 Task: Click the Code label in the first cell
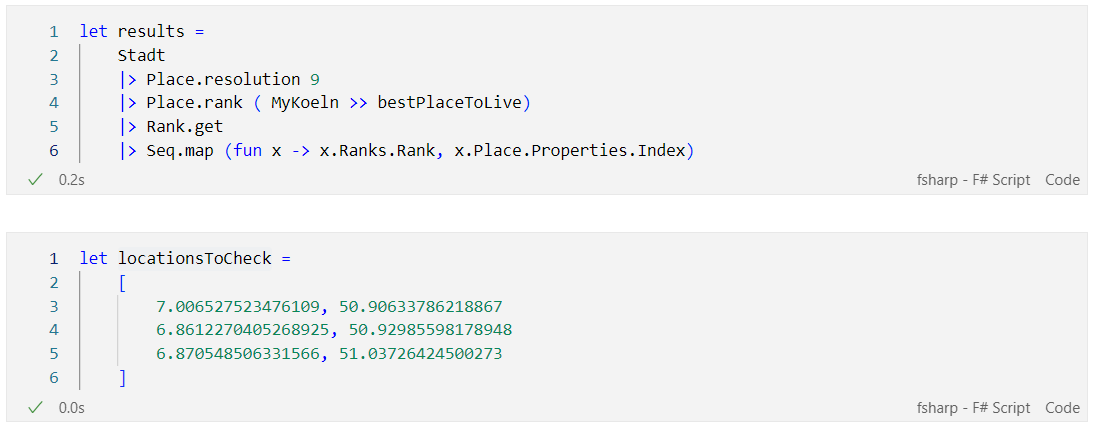click(1062, 180)
